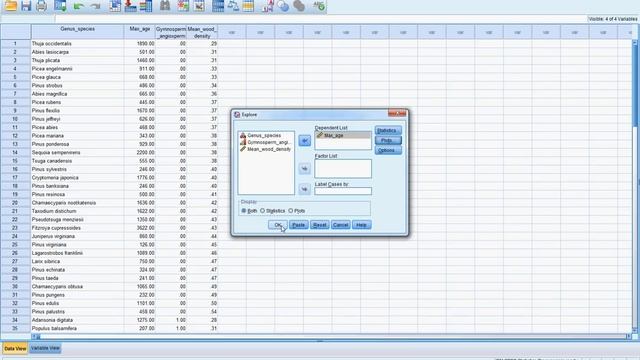The width and height of the screenshot is (640, 360).
Task: Click the Label Cases by field
Action: [343, 191]
